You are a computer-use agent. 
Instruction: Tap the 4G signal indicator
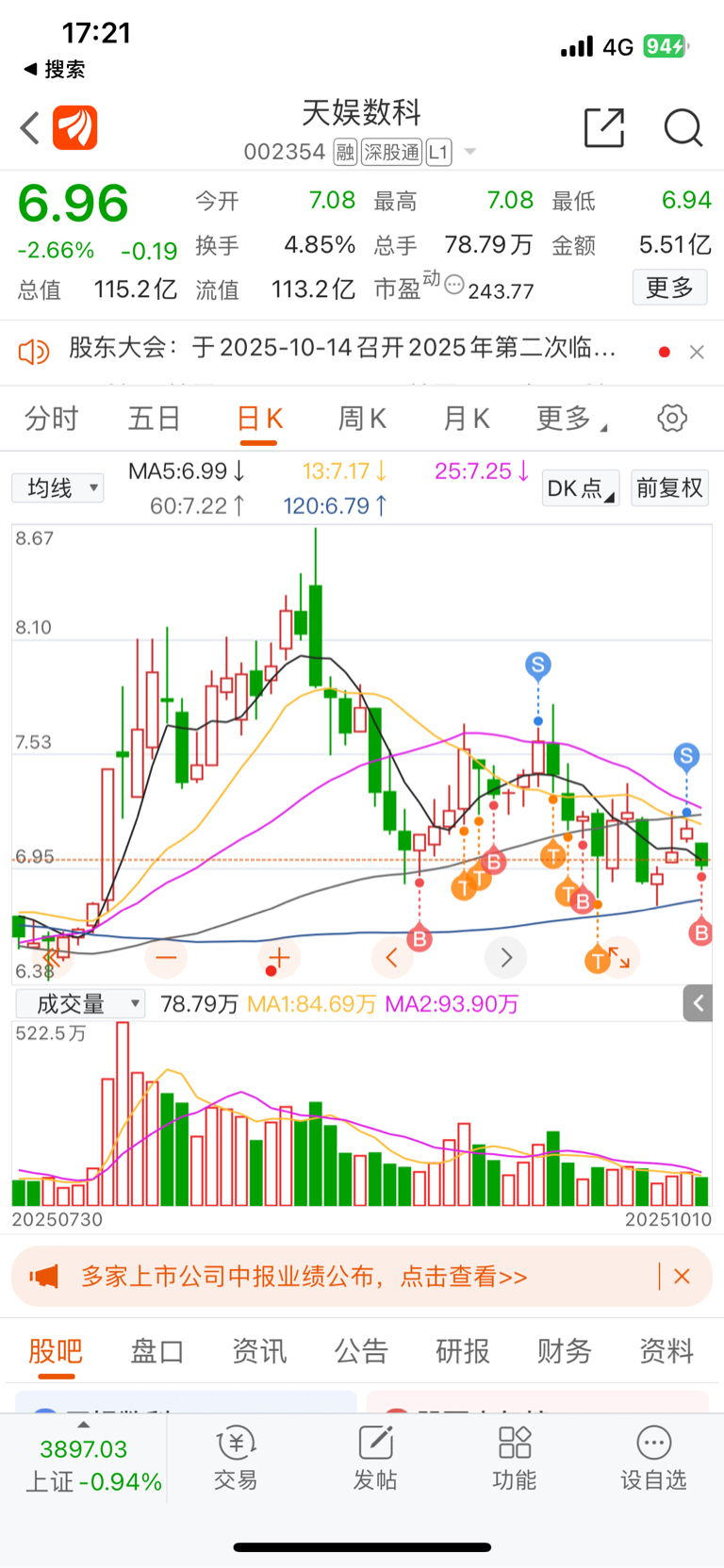point(618,47)
